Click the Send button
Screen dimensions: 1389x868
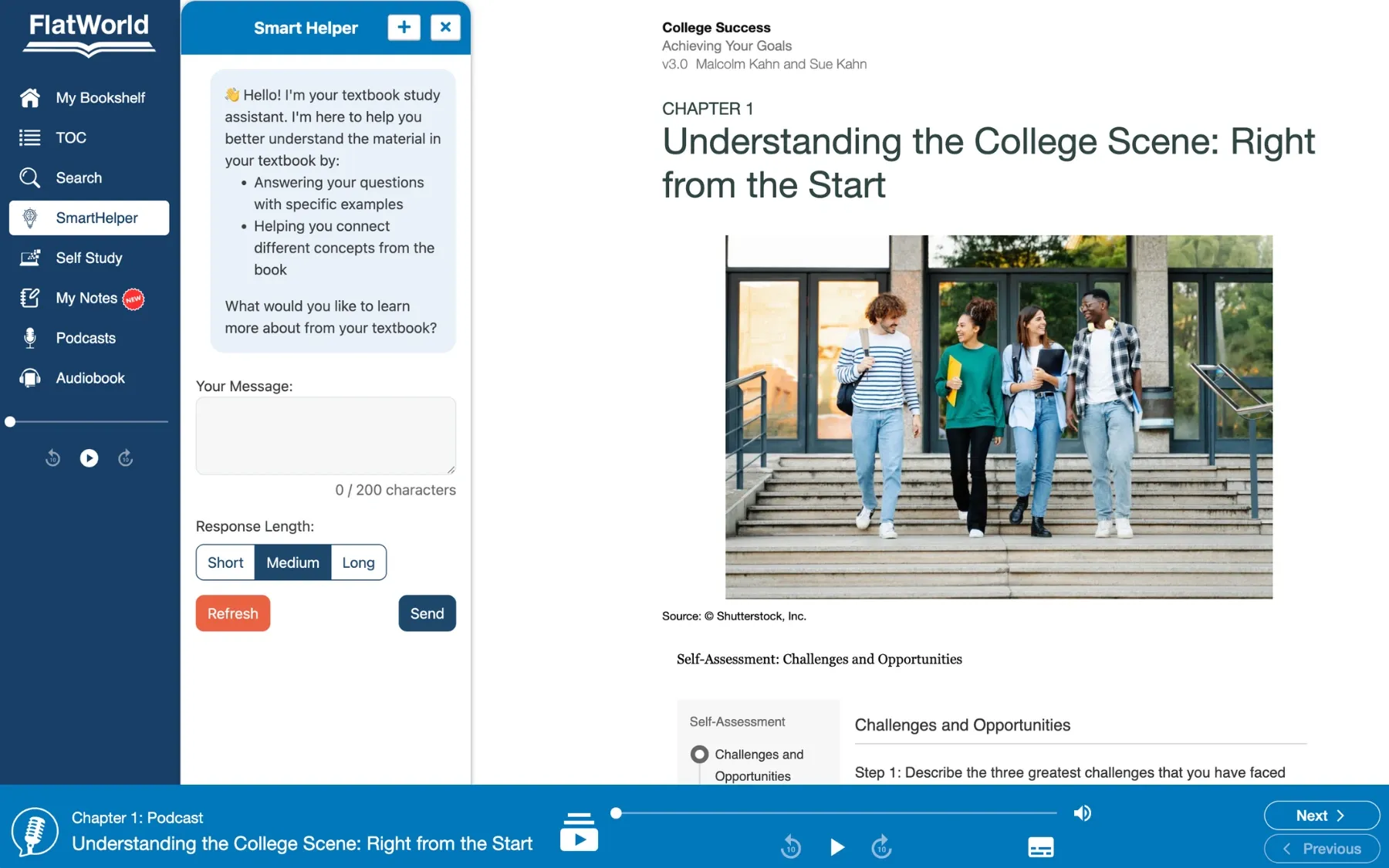pyautogui.click(x=427, y=613)
